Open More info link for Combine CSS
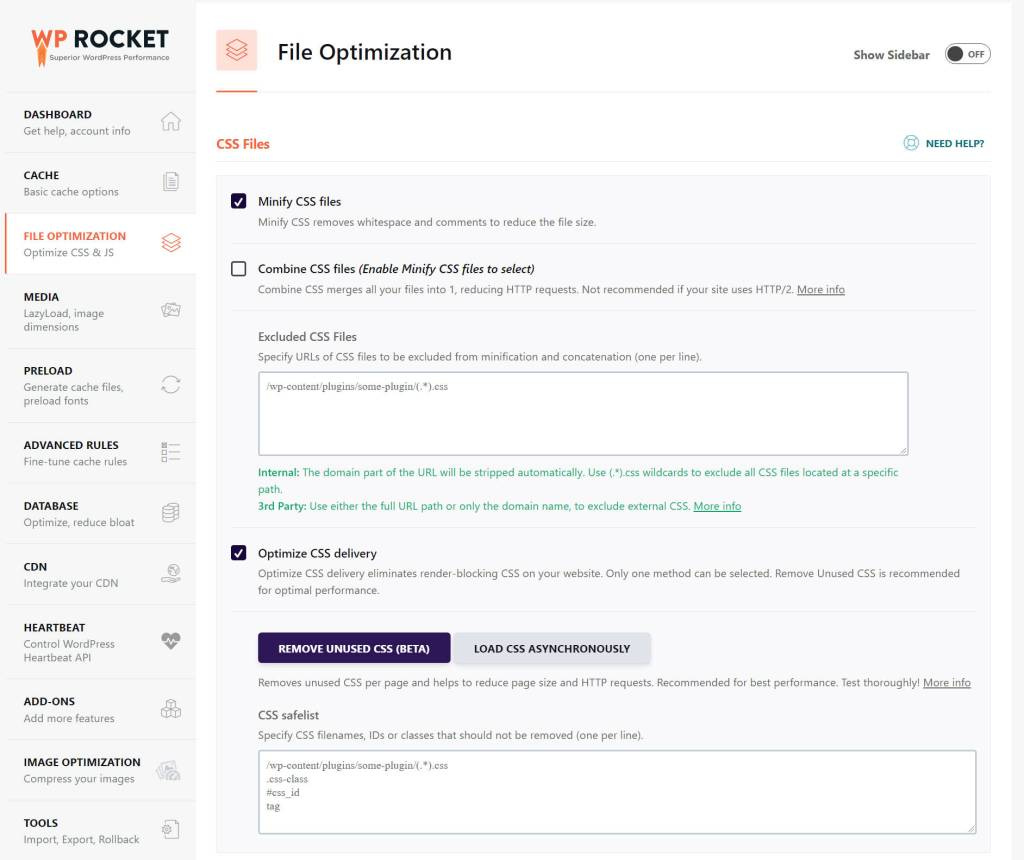The width and height of the screenshot is (1024, 860). pos(820,289)
